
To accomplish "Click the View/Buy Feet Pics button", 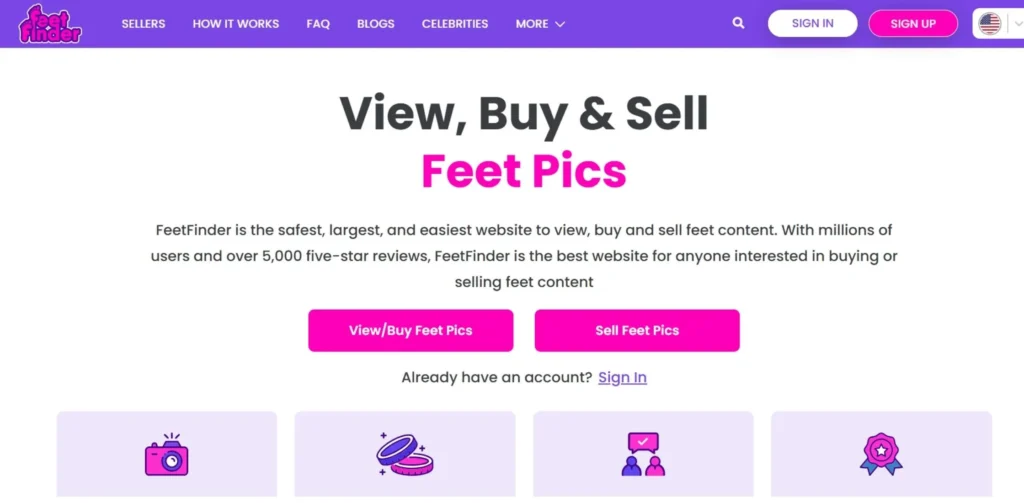I will tap(410, 330).
